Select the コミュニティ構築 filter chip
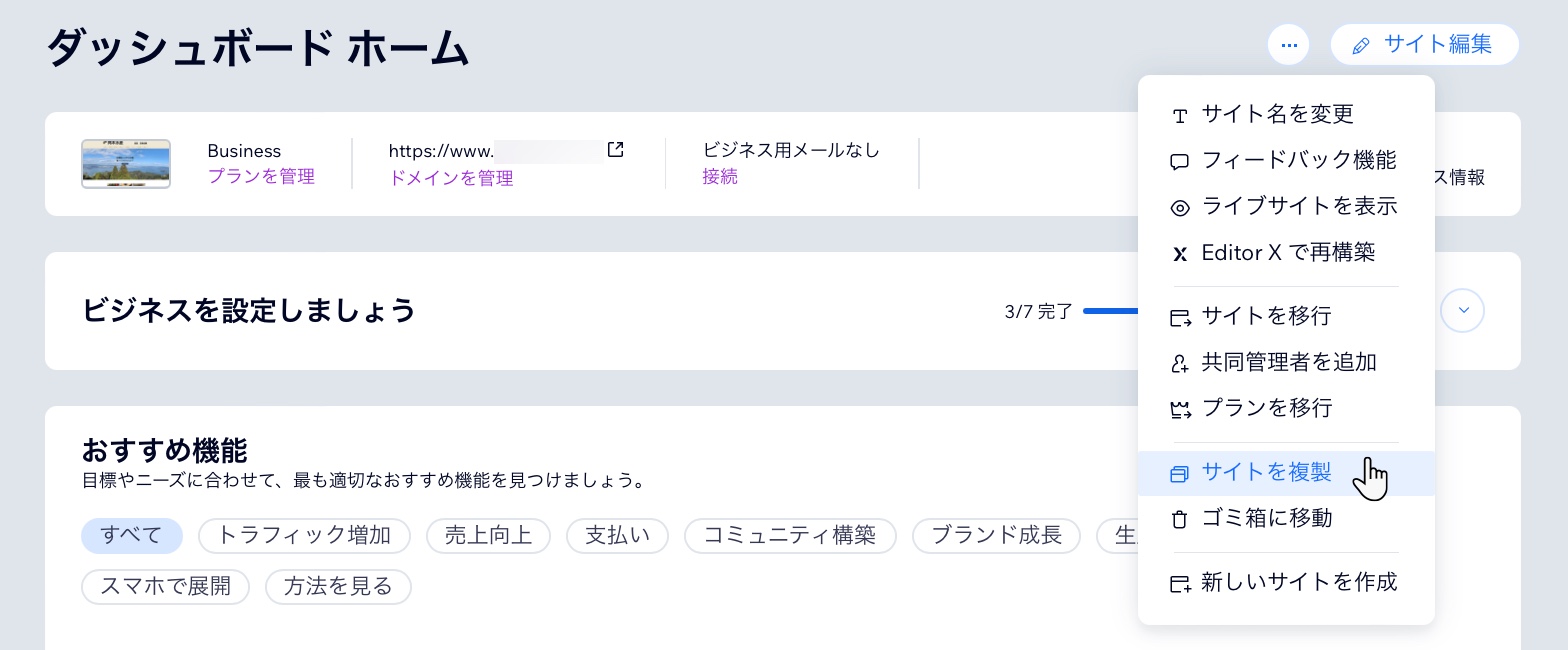This screenshot has width=1568, height=650. coord(790,535)
